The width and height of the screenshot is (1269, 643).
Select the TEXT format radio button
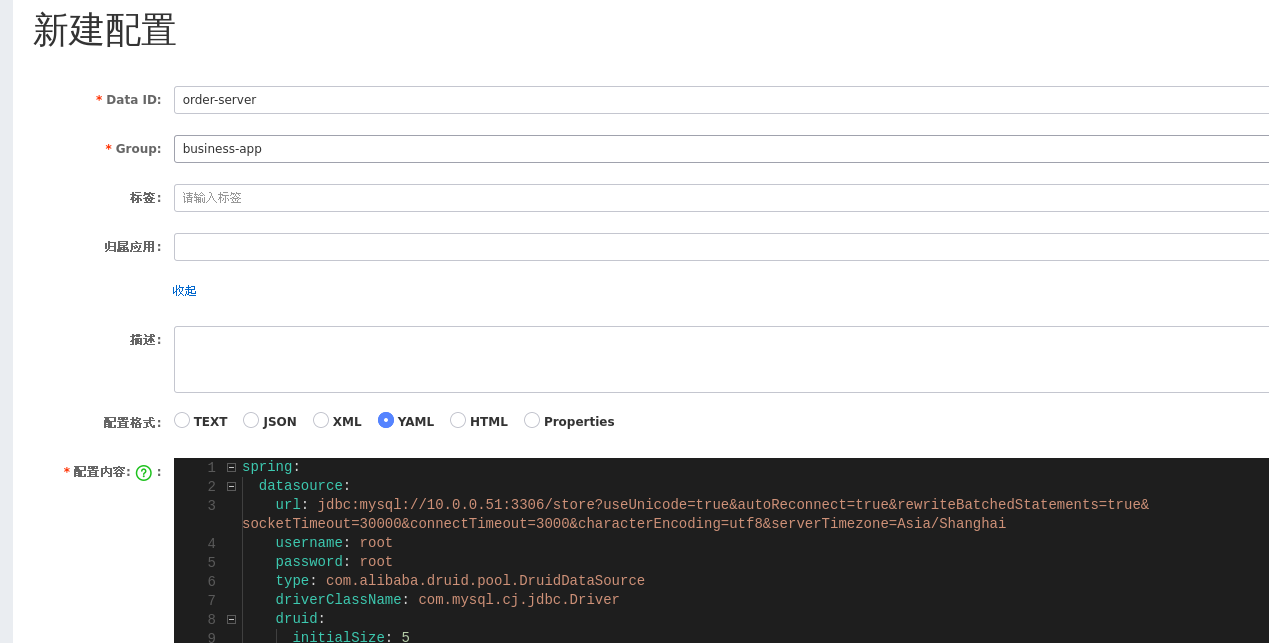(182, 421)
